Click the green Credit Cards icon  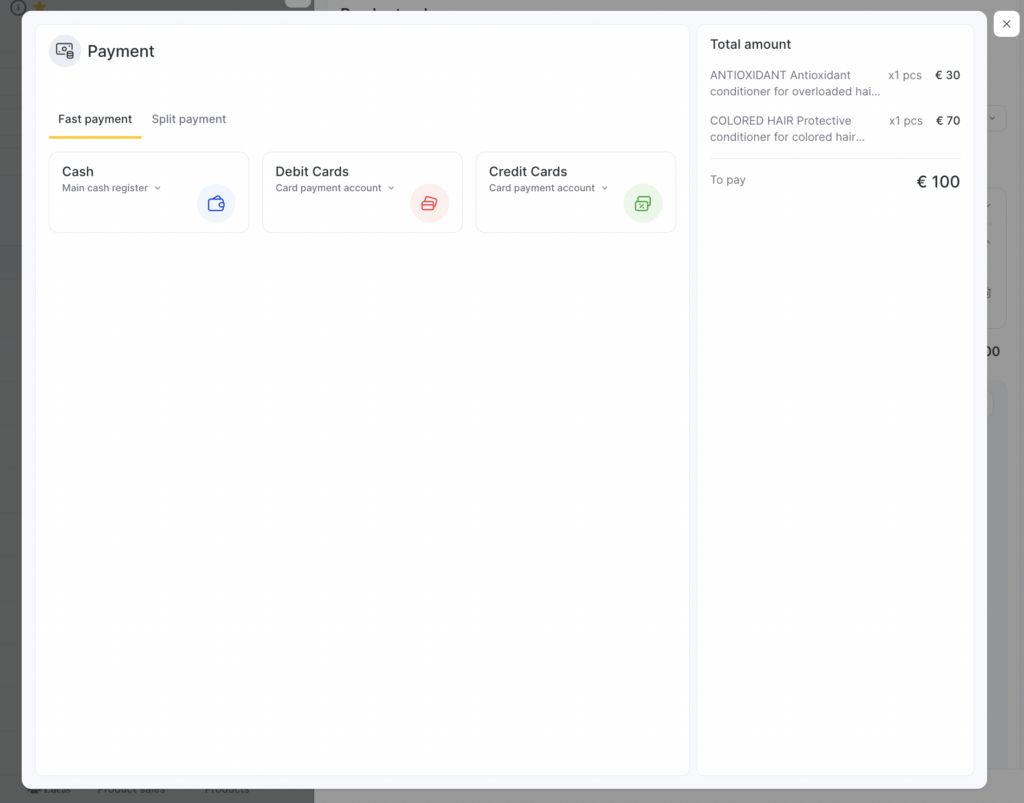[643, 203]
